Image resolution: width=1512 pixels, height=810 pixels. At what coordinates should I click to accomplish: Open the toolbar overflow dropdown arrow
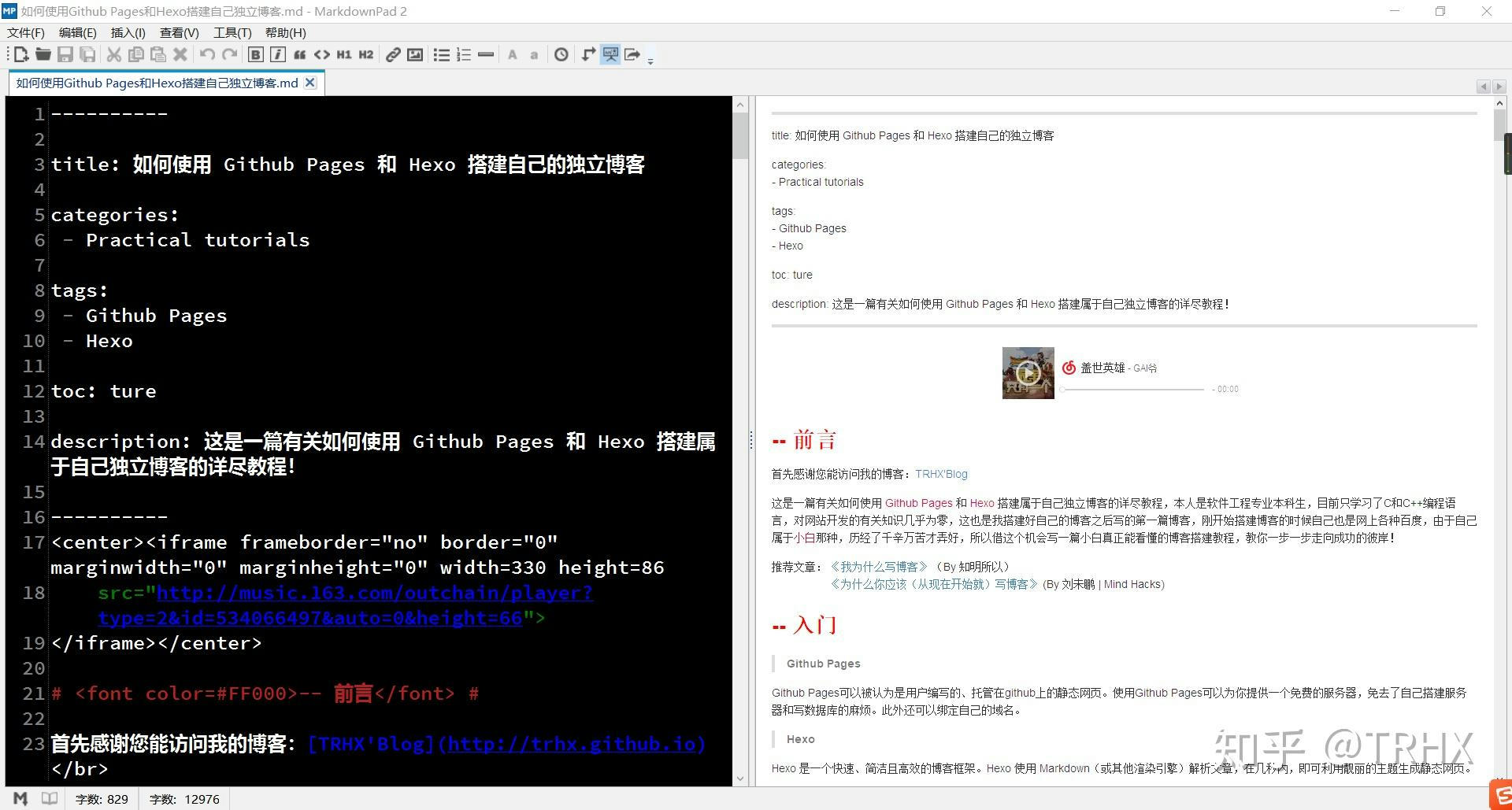(x=650, y=59)
